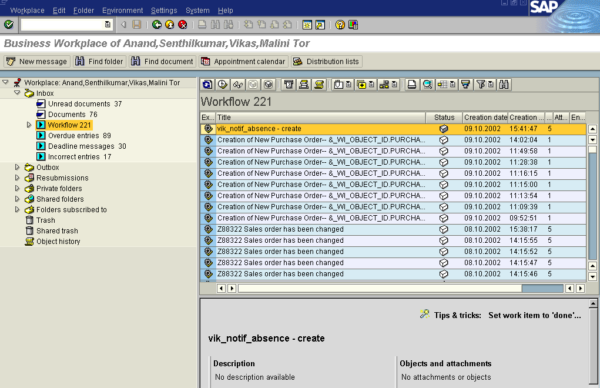Open the Environment menu
The height and width of the screenshot is (388, 600).
point(122,10)
